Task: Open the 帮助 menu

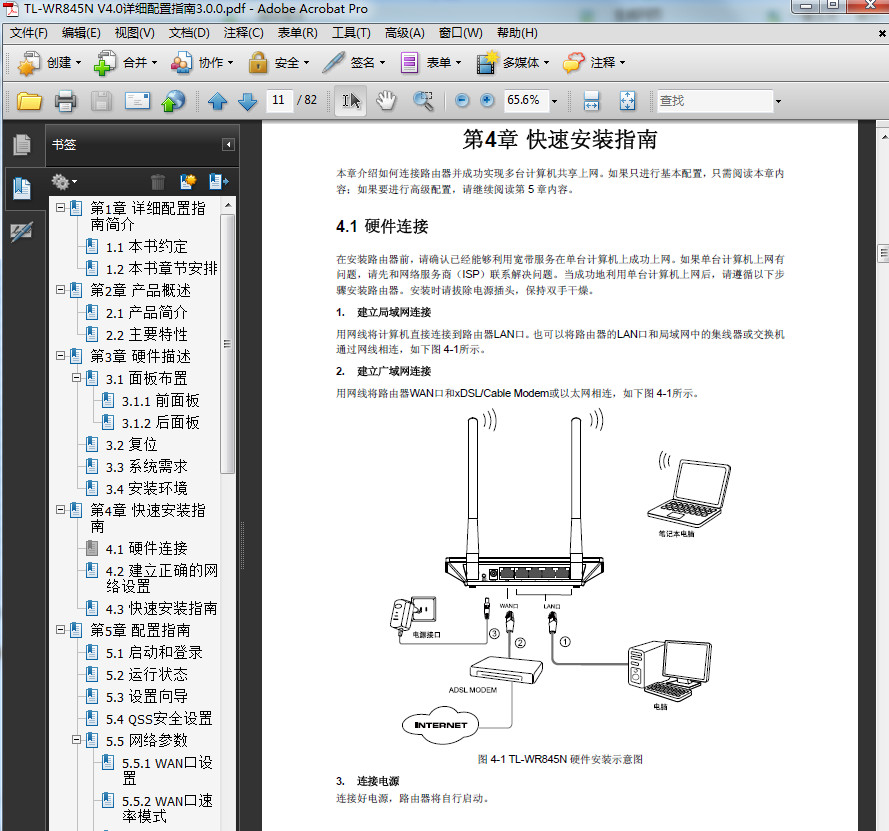Action: click(x=516, y=33)
